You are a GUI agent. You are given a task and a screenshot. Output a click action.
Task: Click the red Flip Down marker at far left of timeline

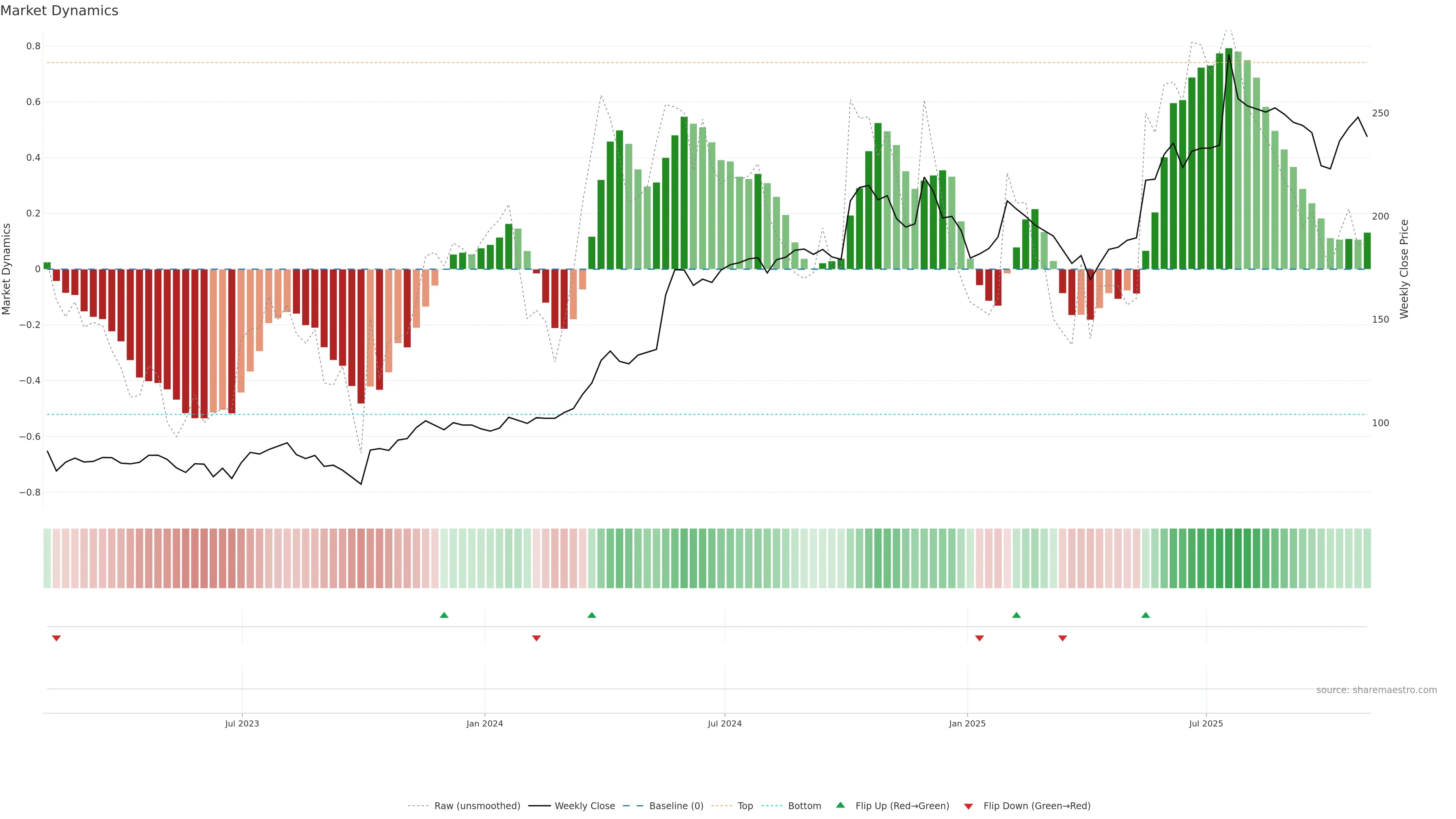coord(56,638)
